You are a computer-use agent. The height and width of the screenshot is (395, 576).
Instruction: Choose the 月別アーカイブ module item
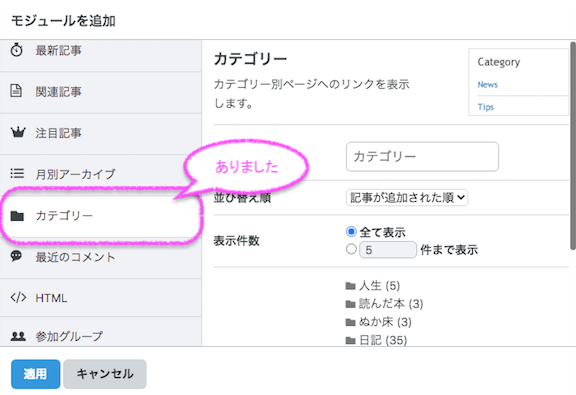click(101, 174)
